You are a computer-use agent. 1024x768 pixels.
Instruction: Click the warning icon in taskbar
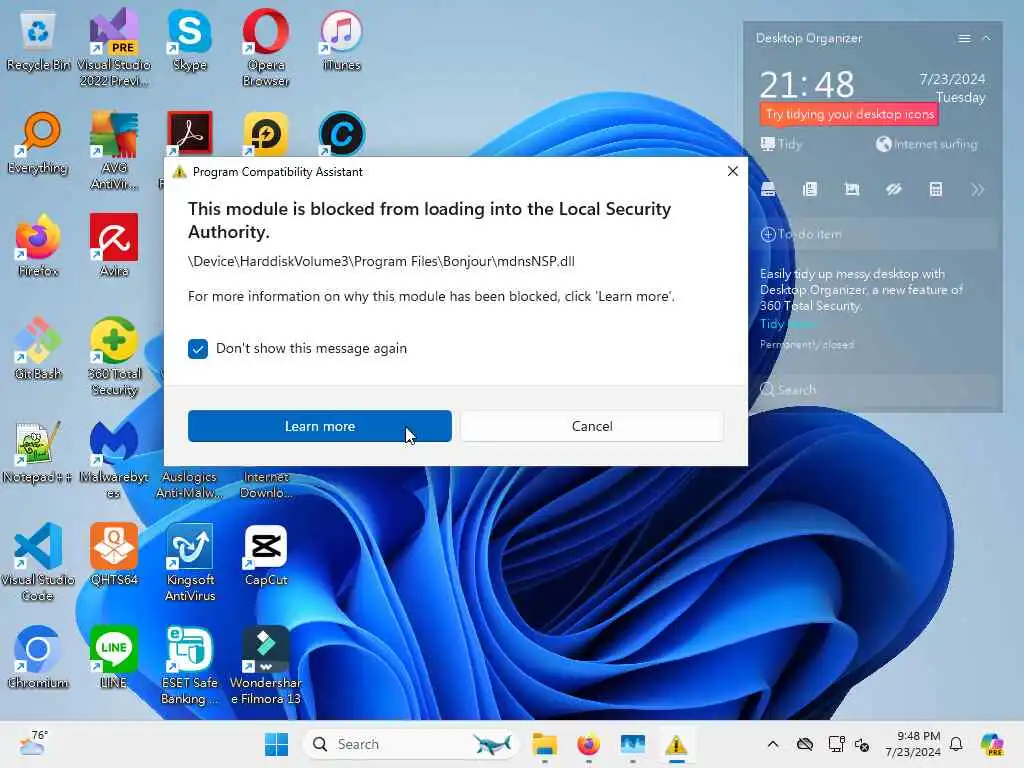676,744
